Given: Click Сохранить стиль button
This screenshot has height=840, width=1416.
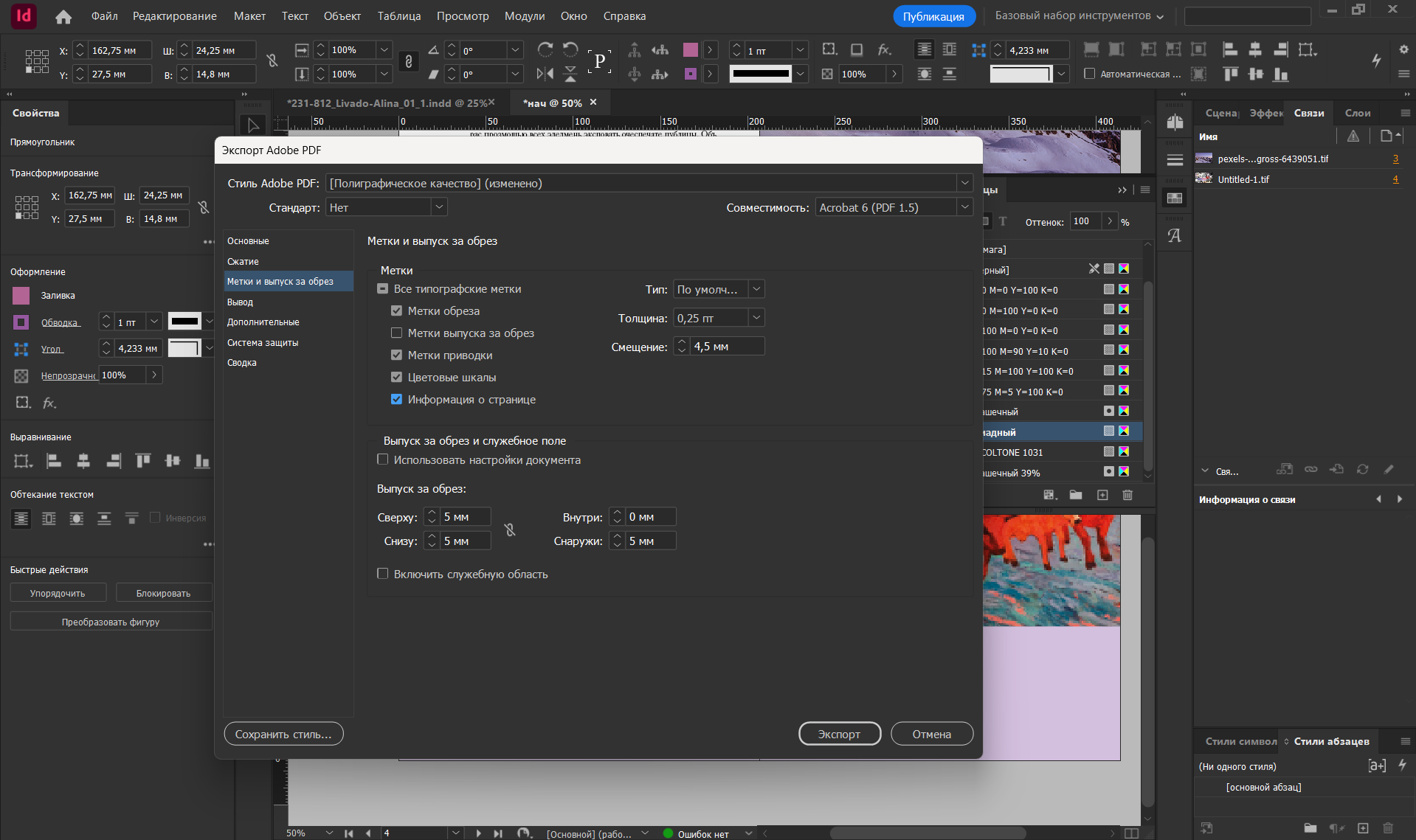Looking at the screenshot, I should tap(283, 734).
